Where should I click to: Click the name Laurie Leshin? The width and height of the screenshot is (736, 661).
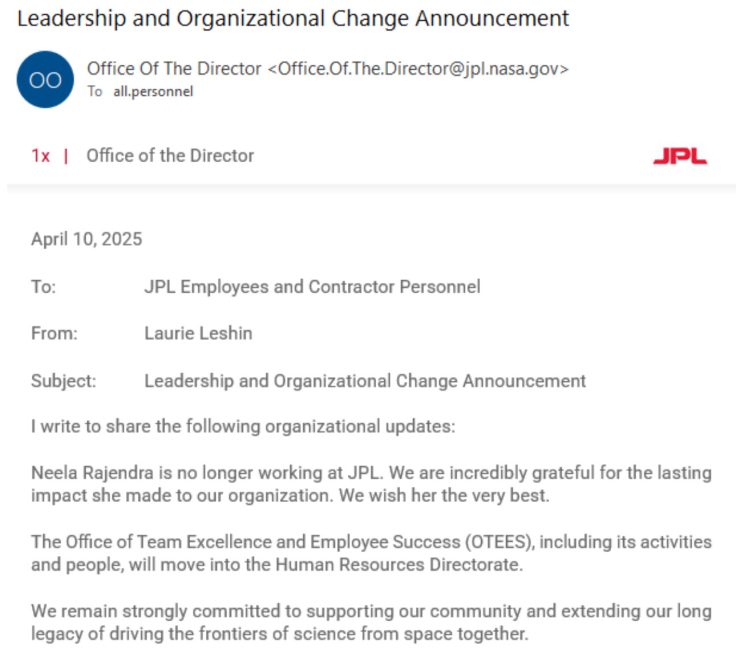[x=198, y=334]
